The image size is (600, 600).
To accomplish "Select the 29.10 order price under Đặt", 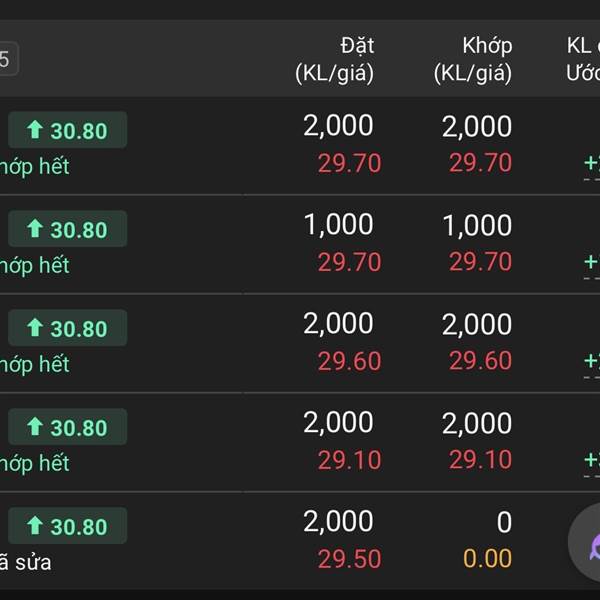I will tap(349, 459).
